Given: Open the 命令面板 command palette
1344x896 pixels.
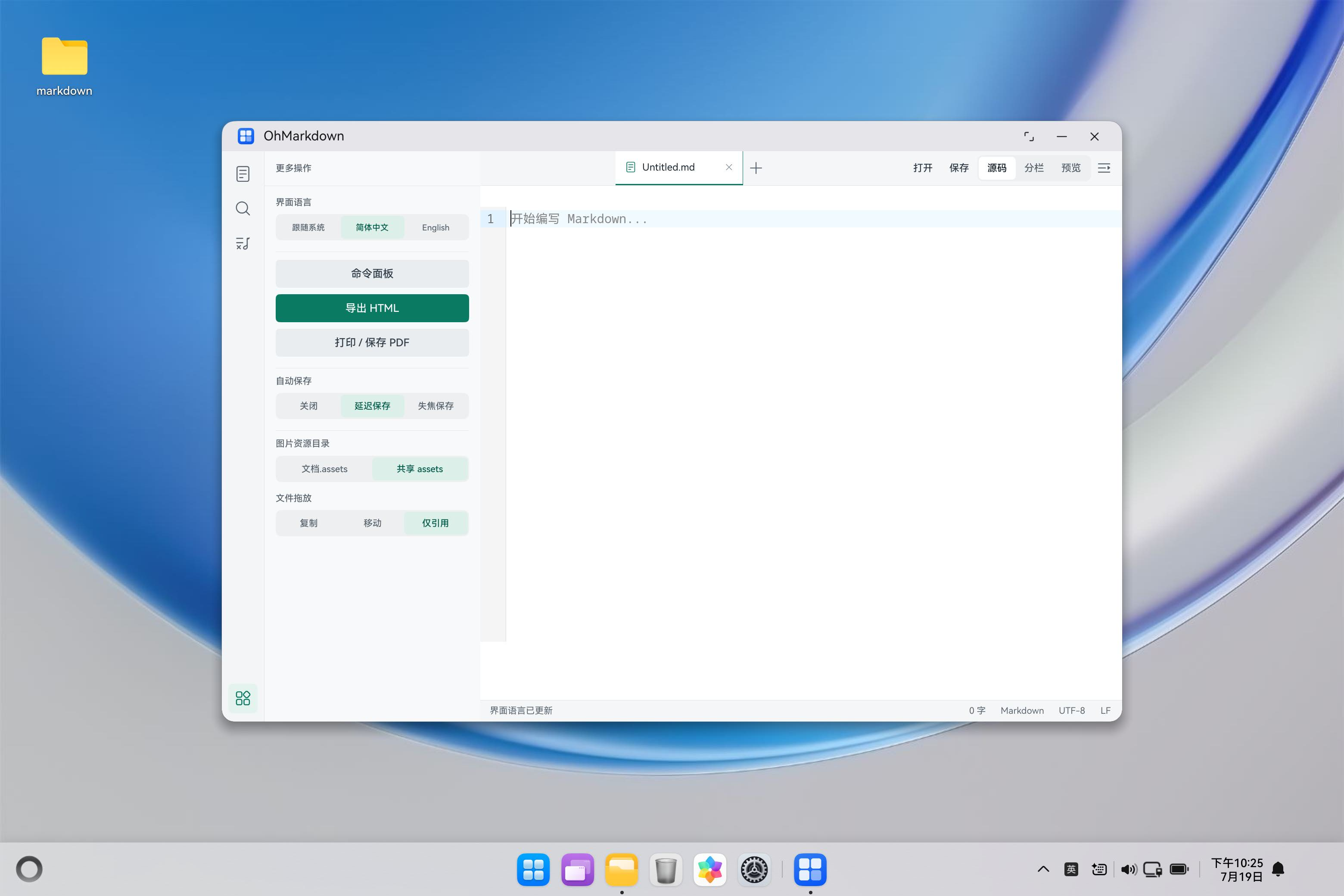Looking at the screenshot, I should point(372,274).
